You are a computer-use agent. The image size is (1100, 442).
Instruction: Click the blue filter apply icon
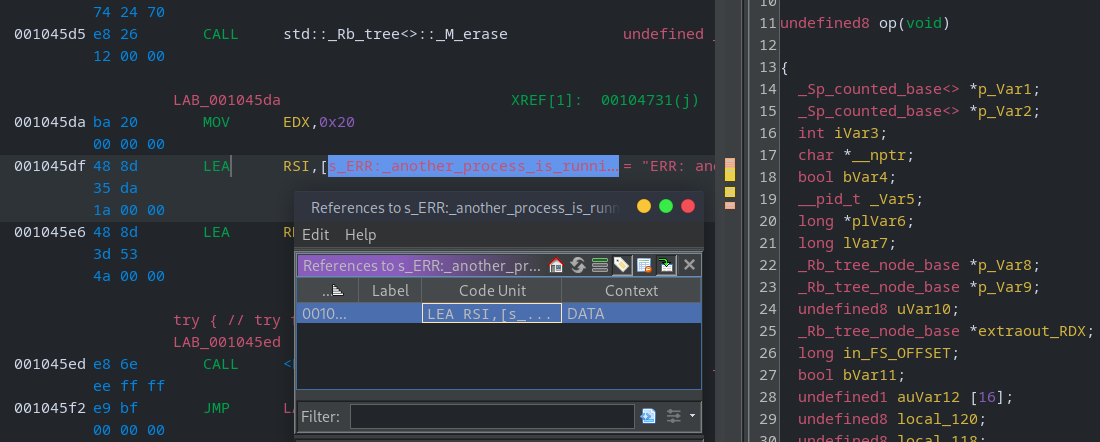[x=648, y=417]
